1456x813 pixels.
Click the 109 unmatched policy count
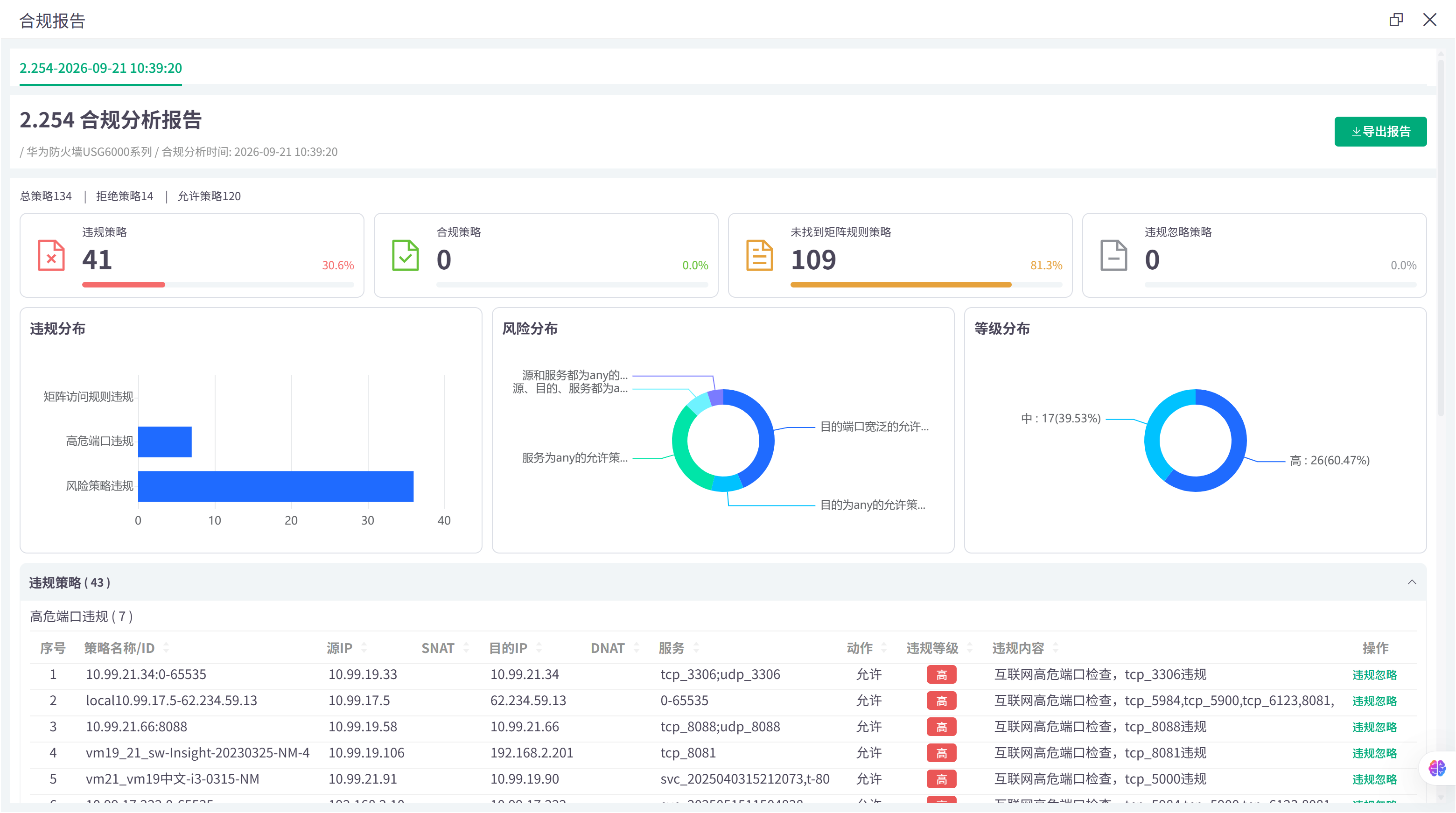pos(813,260)
